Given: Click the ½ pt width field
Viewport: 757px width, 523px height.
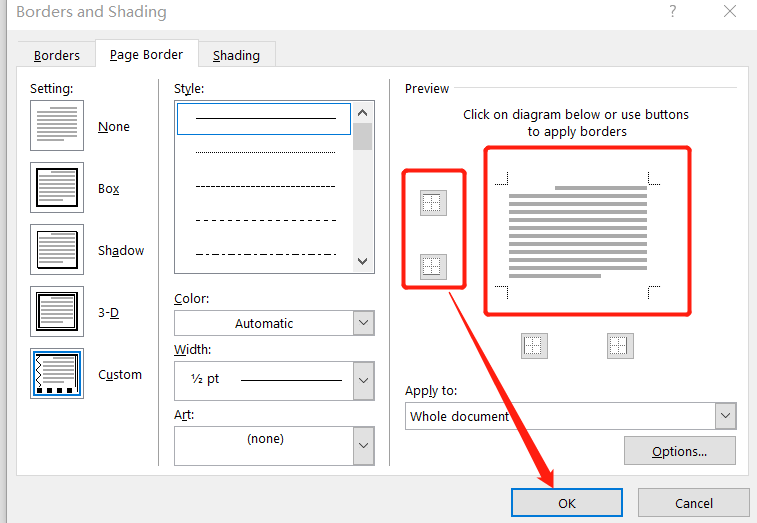Looking at the screenshot, I should (264, 381).
